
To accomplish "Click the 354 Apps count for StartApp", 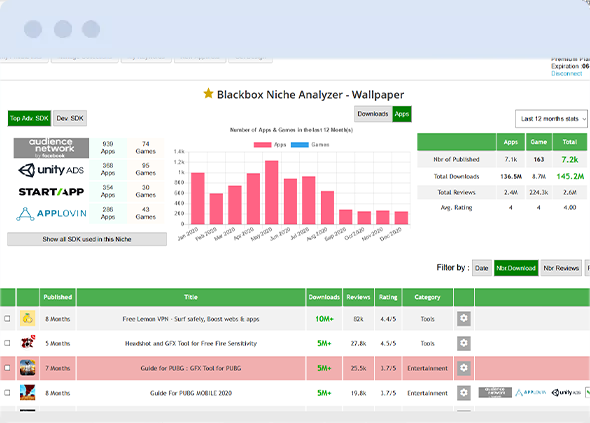I will (108, 191).
